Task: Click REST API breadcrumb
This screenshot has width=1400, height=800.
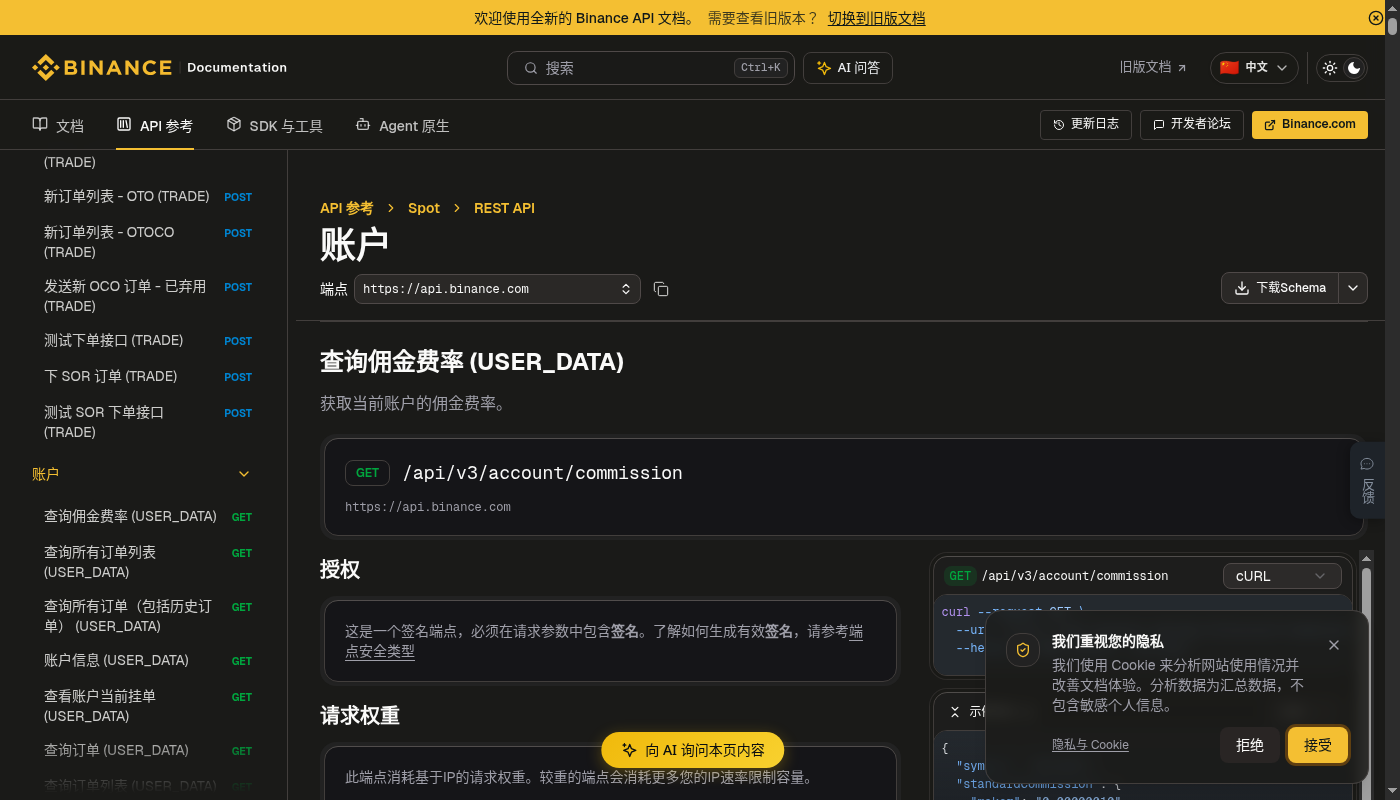Action: coord(504,208)
